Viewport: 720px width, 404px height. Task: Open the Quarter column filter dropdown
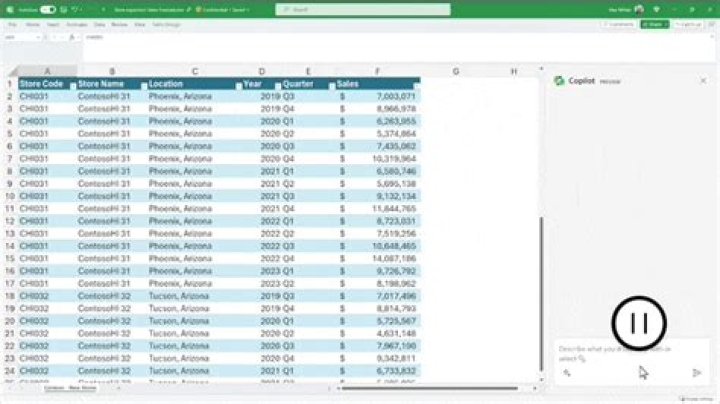pyautogui.click(x=332, y=86)
